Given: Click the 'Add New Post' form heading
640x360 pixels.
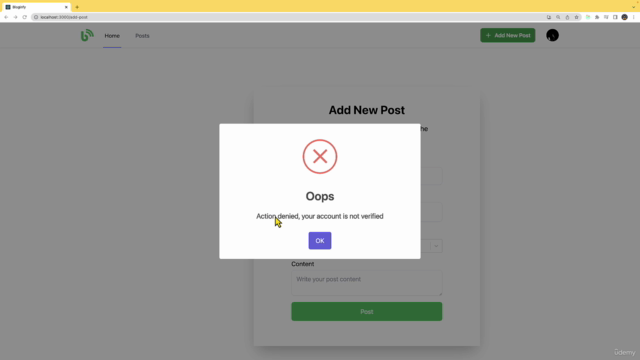Looking at the screenshot, I should (x=367, y=110).
